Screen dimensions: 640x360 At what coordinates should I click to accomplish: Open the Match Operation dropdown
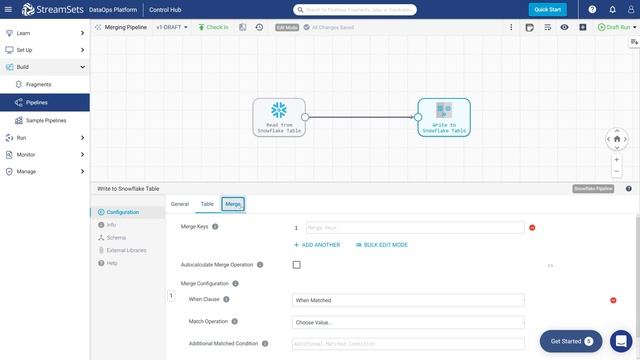tap(408, 322)
